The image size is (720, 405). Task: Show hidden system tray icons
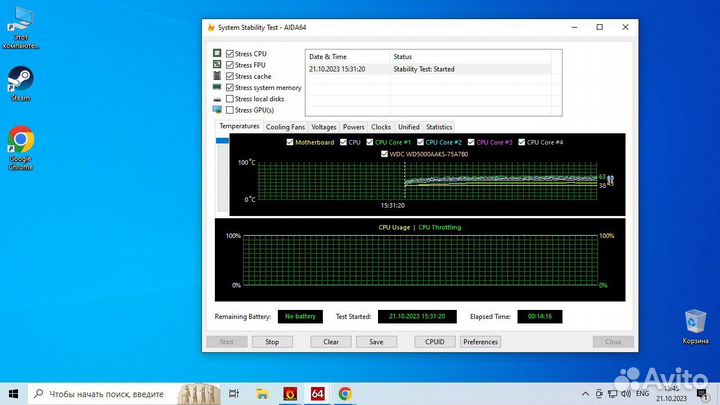coord(585,394)
